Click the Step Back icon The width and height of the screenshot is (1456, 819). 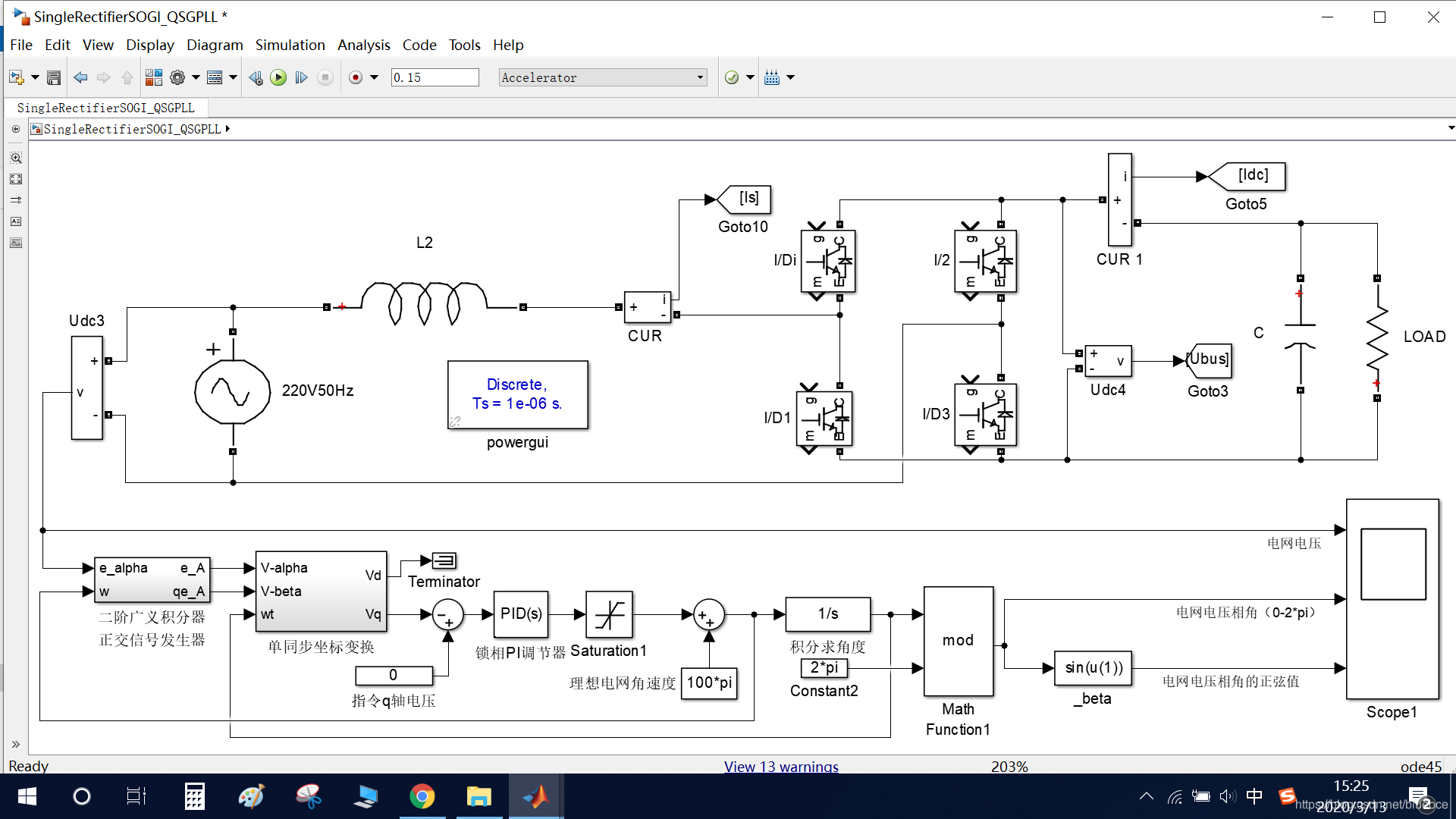tap(256, 77)
